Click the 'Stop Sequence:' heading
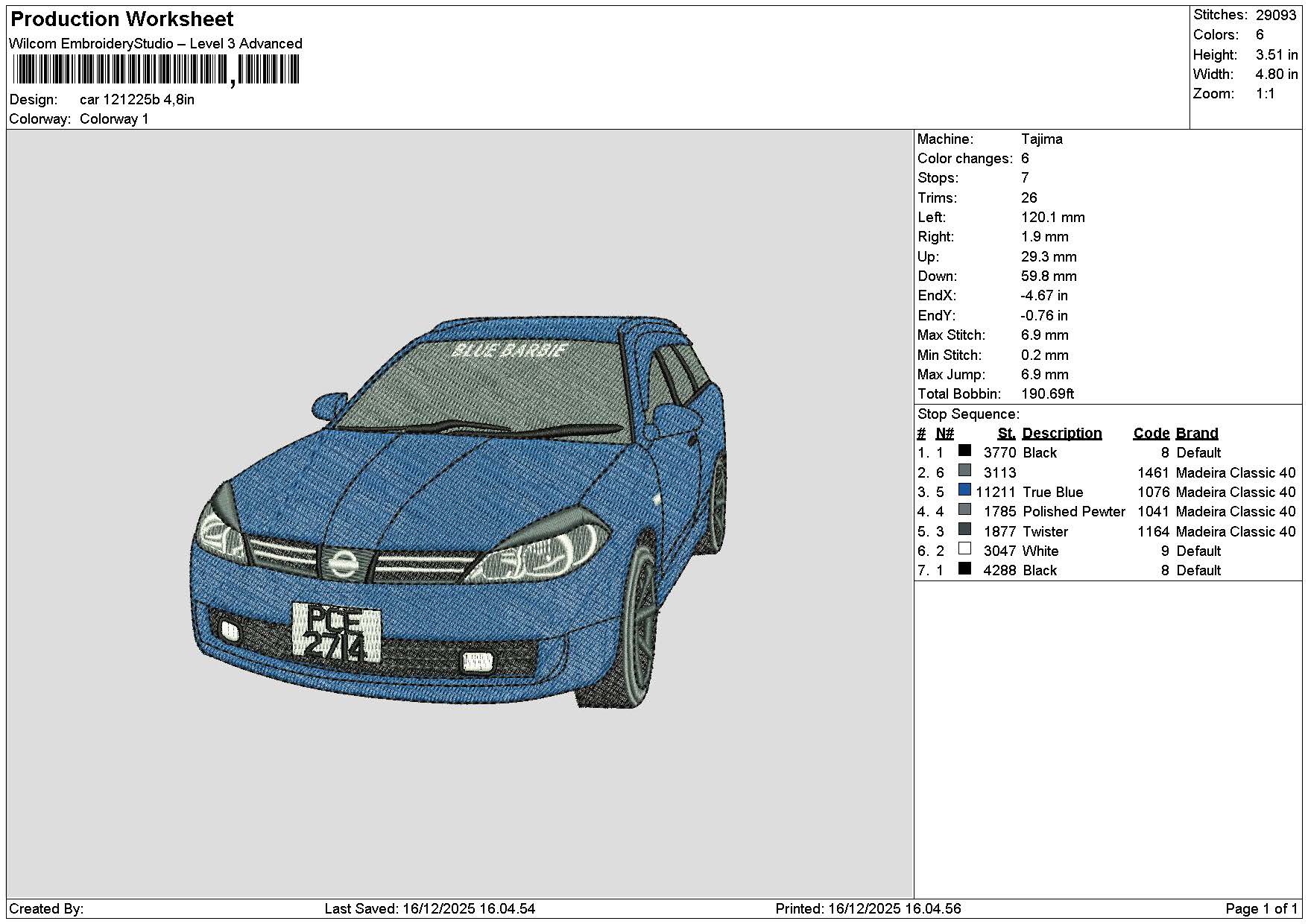The height and width of the screenshot is (924, 1308). click(x=968, y=414)
